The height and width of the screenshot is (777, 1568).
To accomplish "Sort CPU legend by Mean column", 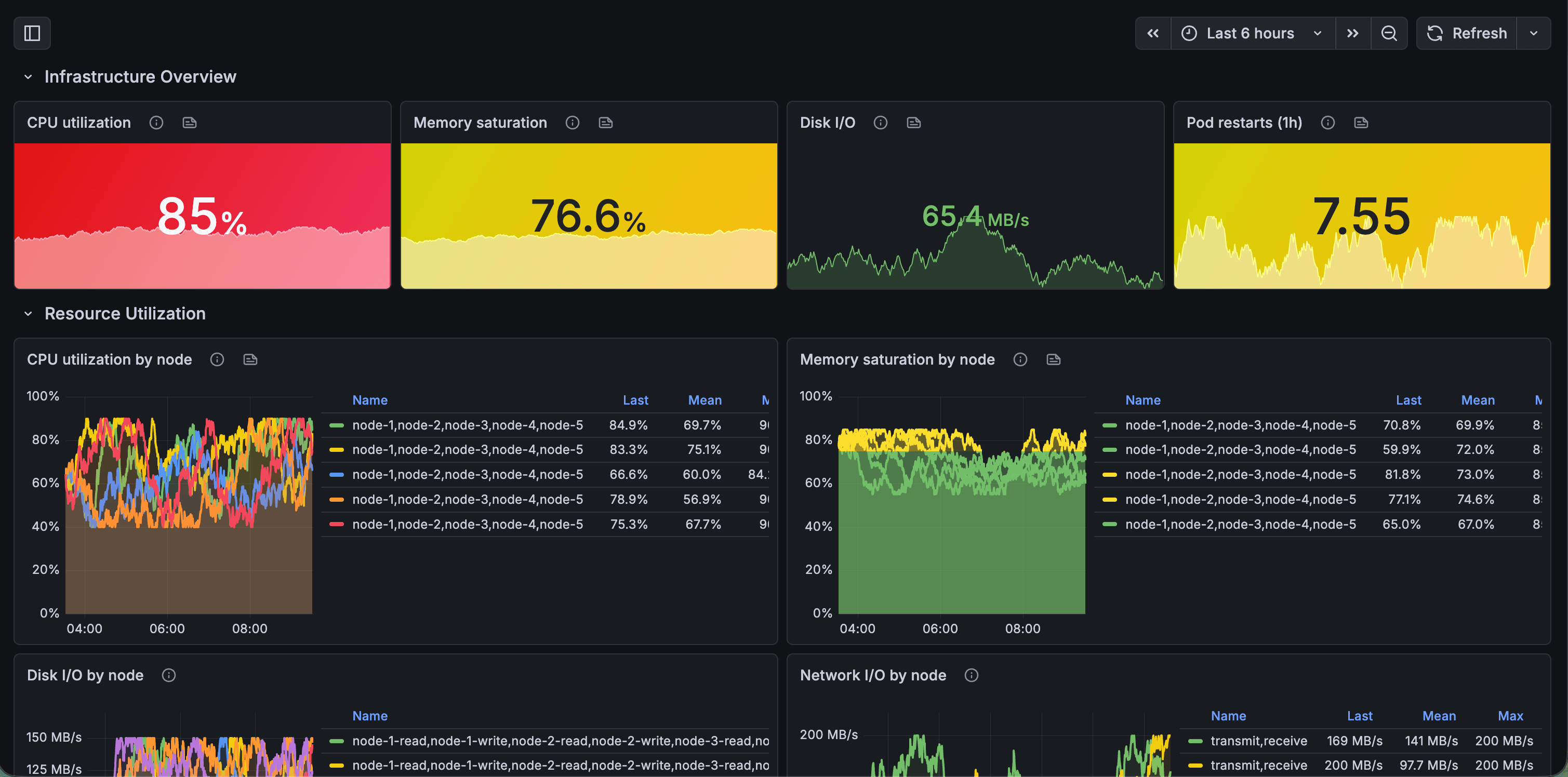I will coord(705,400).
